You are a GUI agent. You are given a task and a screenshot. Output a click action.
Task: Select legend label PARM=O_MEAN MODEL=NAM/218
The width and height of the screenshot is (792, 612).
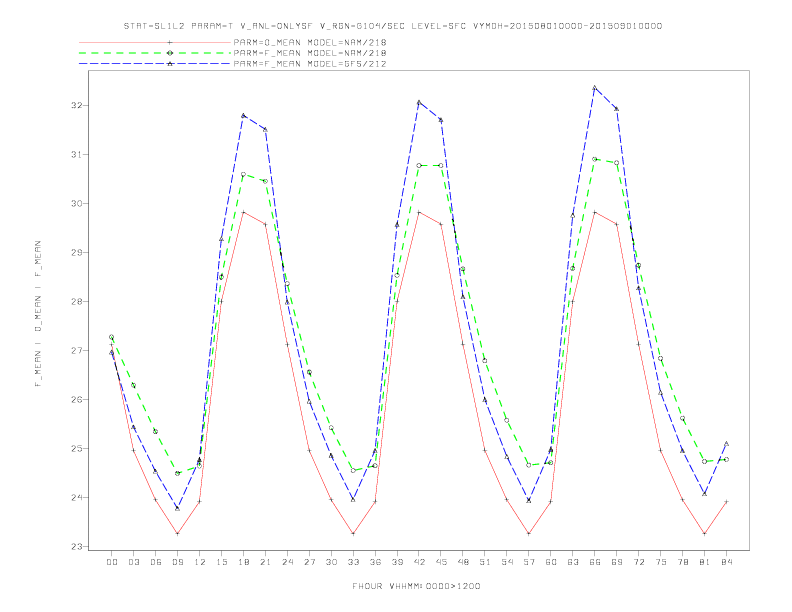310,42
